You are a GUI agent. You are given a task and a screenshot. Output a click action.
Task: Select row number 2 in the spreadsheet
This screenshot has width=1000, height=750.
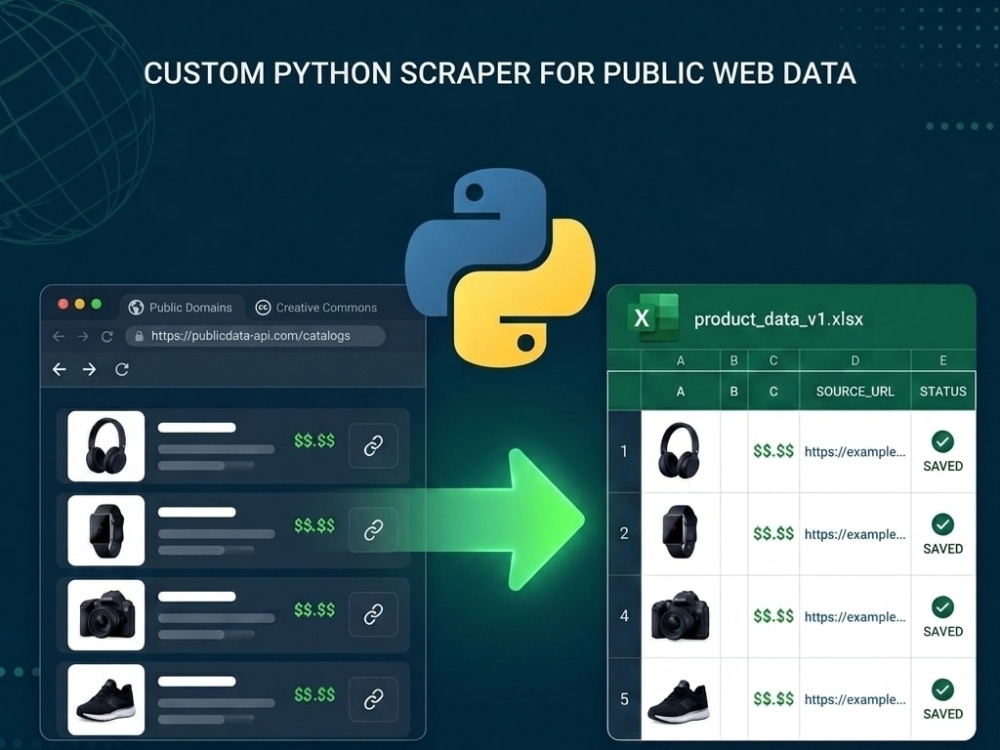[x=624, y=533]
